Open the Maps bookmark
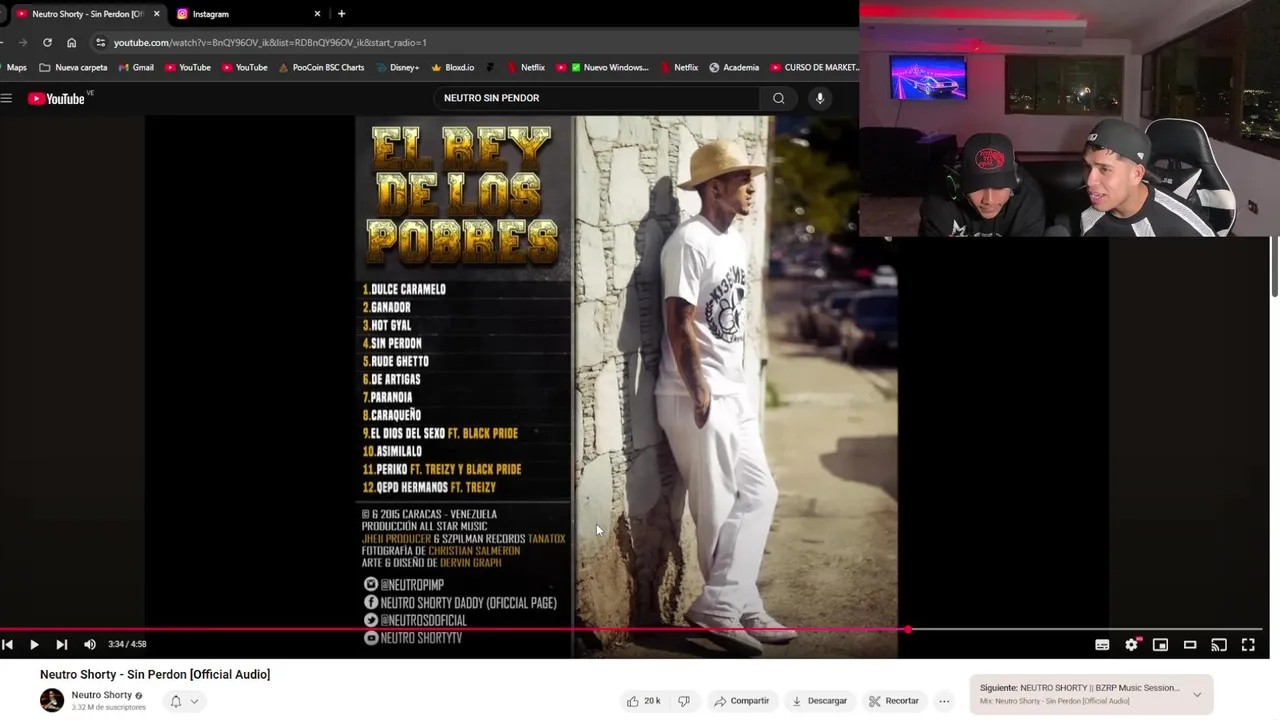Viewport: 1280px width, 720px height. (14, 67)
